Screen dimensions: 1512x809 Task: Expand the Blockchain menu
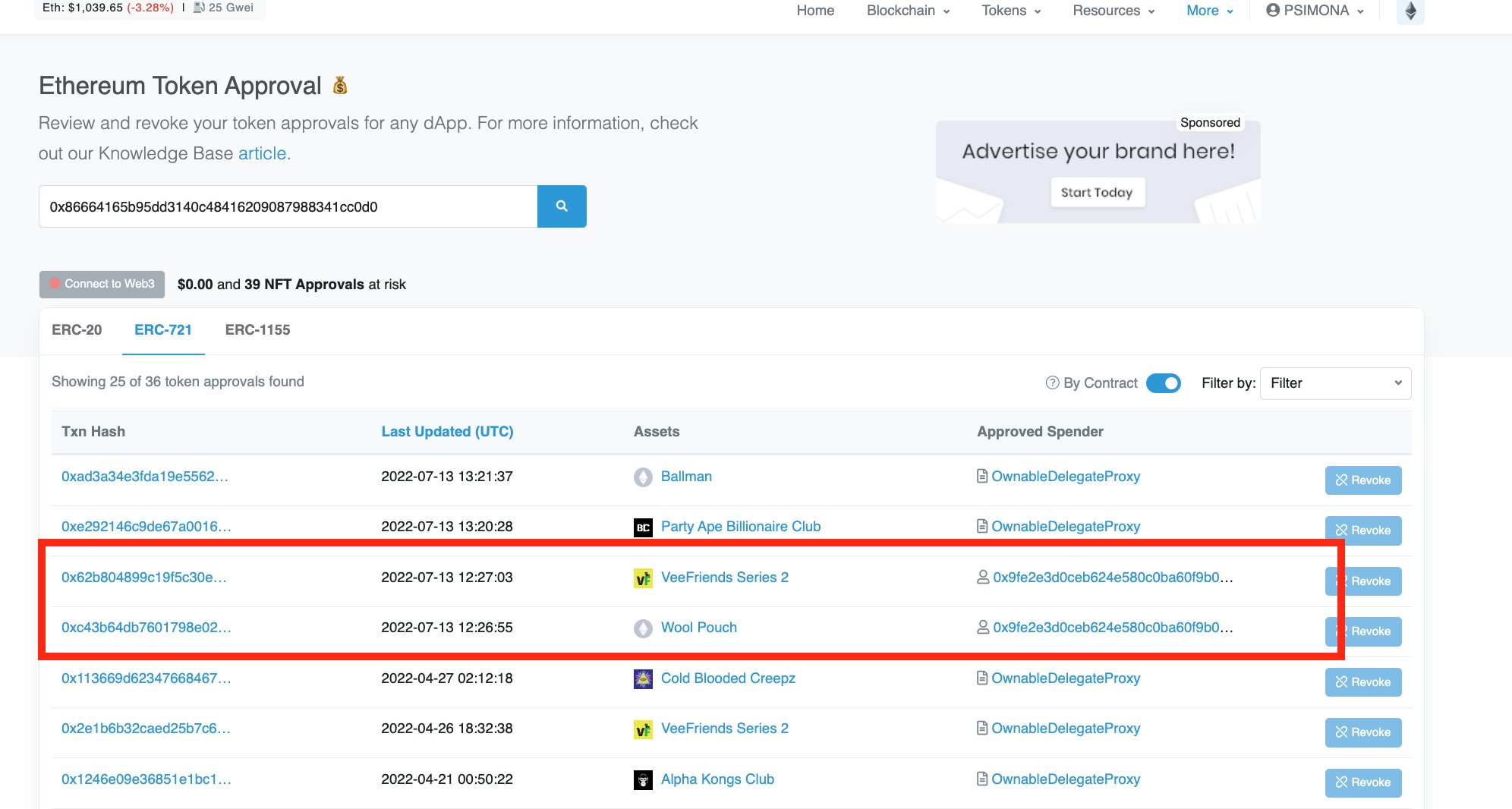pyautogui.click(x=908, y=11)
